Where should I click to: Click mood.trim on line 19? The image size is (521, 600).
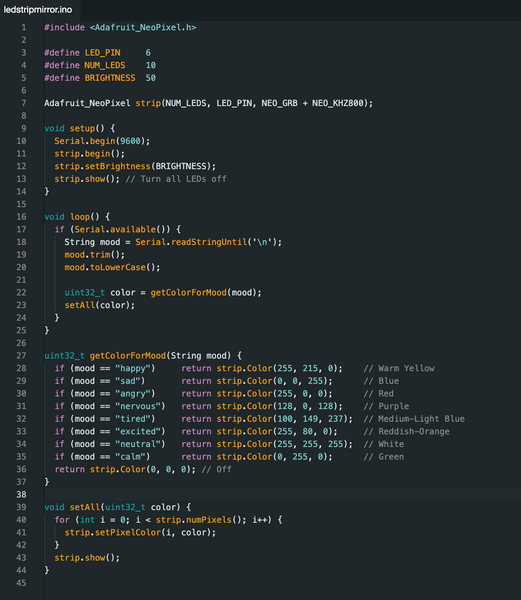pyautogui.click(x=87, y=255)
